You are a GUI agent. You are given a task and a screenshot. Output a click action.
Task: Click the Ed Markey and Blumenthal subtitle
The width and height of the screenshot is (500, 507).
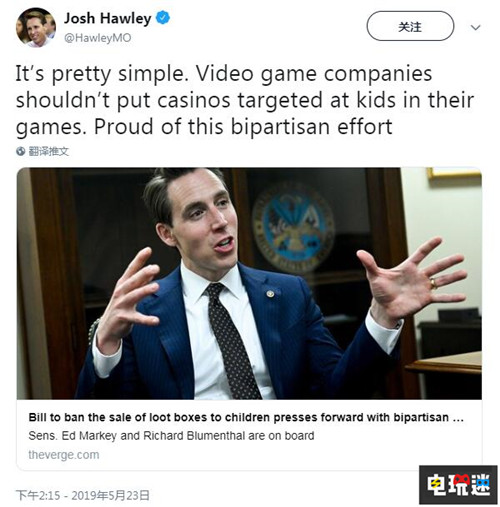click(x=171, y=436)
